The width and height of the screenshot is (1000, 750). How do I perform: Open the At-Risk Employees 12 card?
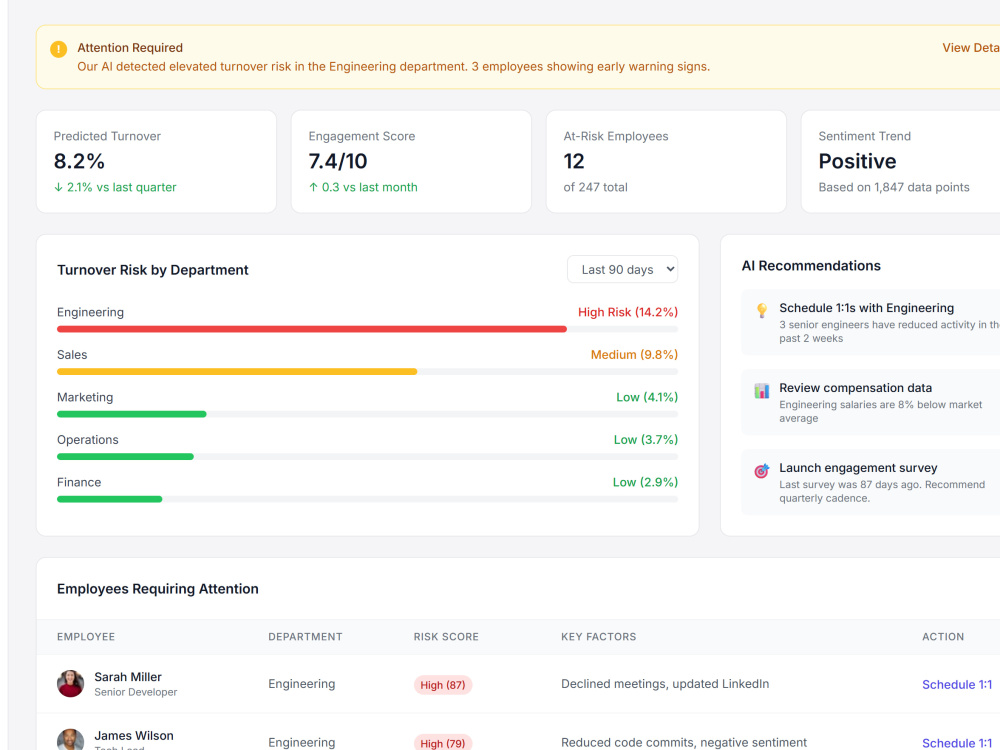(666, 161)
